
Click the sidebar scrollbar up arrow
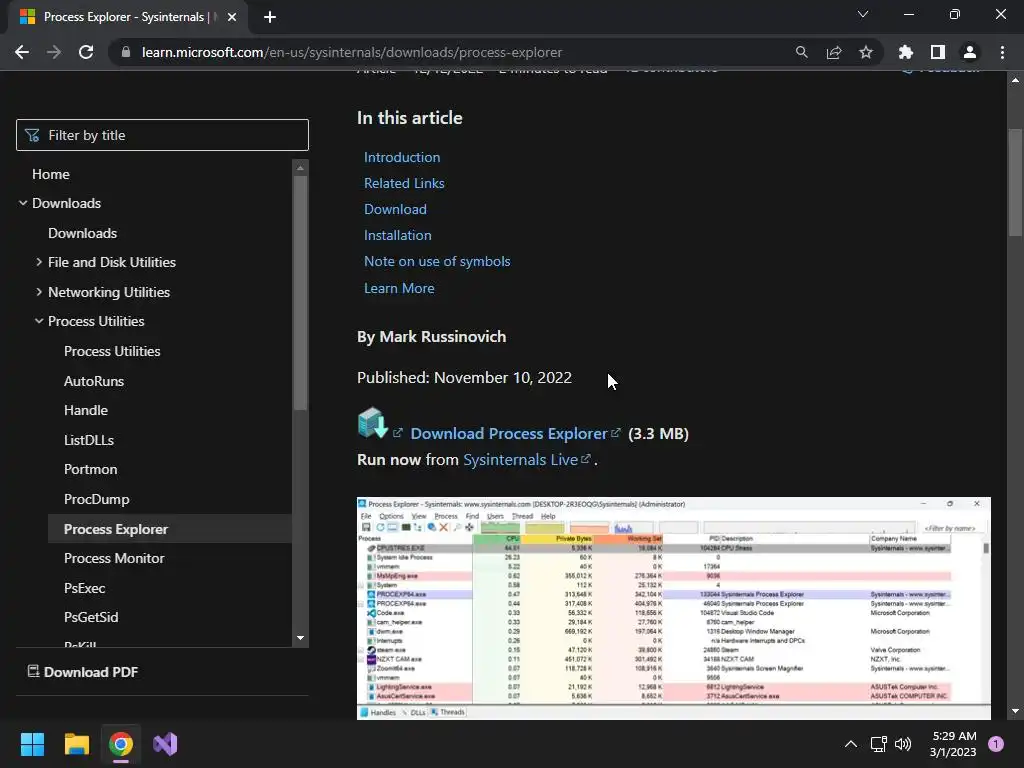[x=300, y=168]
